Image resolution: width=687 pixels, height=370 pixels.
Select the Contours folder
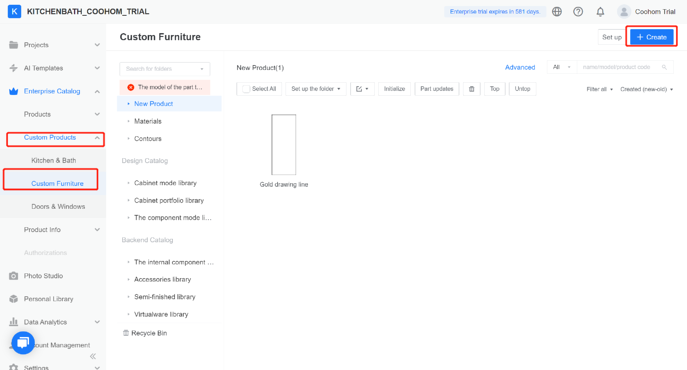pos(148,139)
